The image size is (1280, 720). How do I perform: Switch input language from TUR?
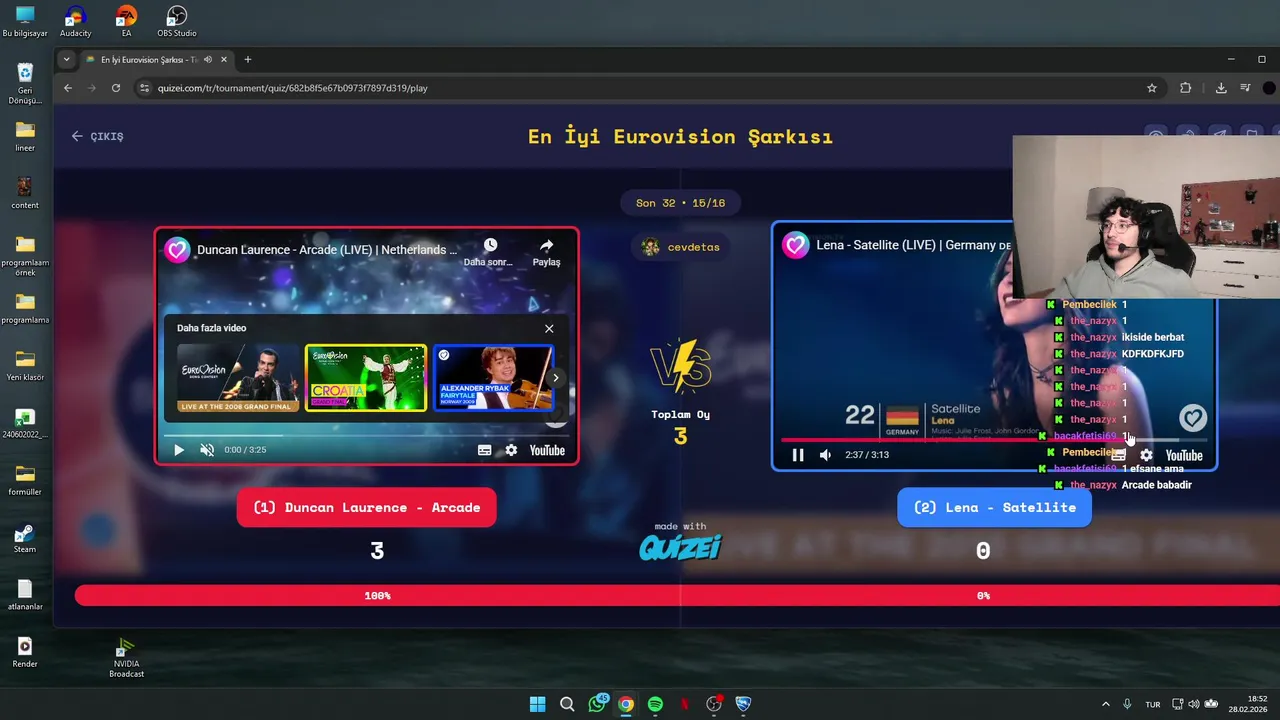1153,704
